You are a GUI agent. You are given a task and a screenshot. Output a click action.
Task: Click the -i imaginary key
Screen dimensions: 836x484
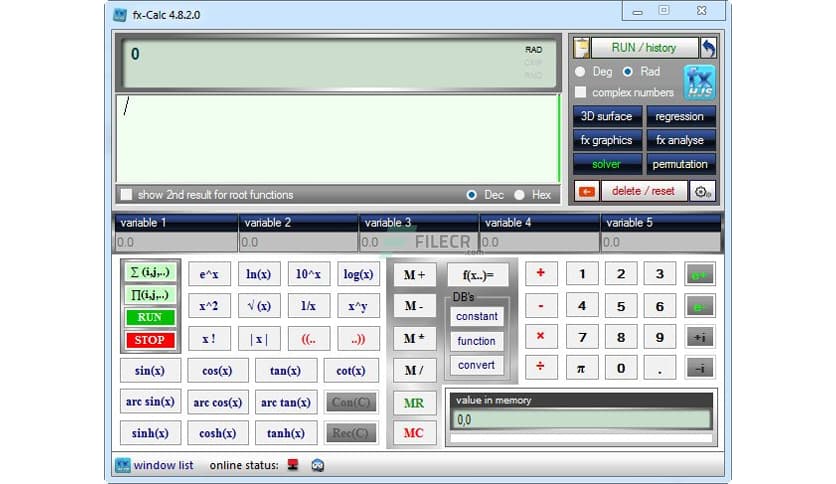699,368
